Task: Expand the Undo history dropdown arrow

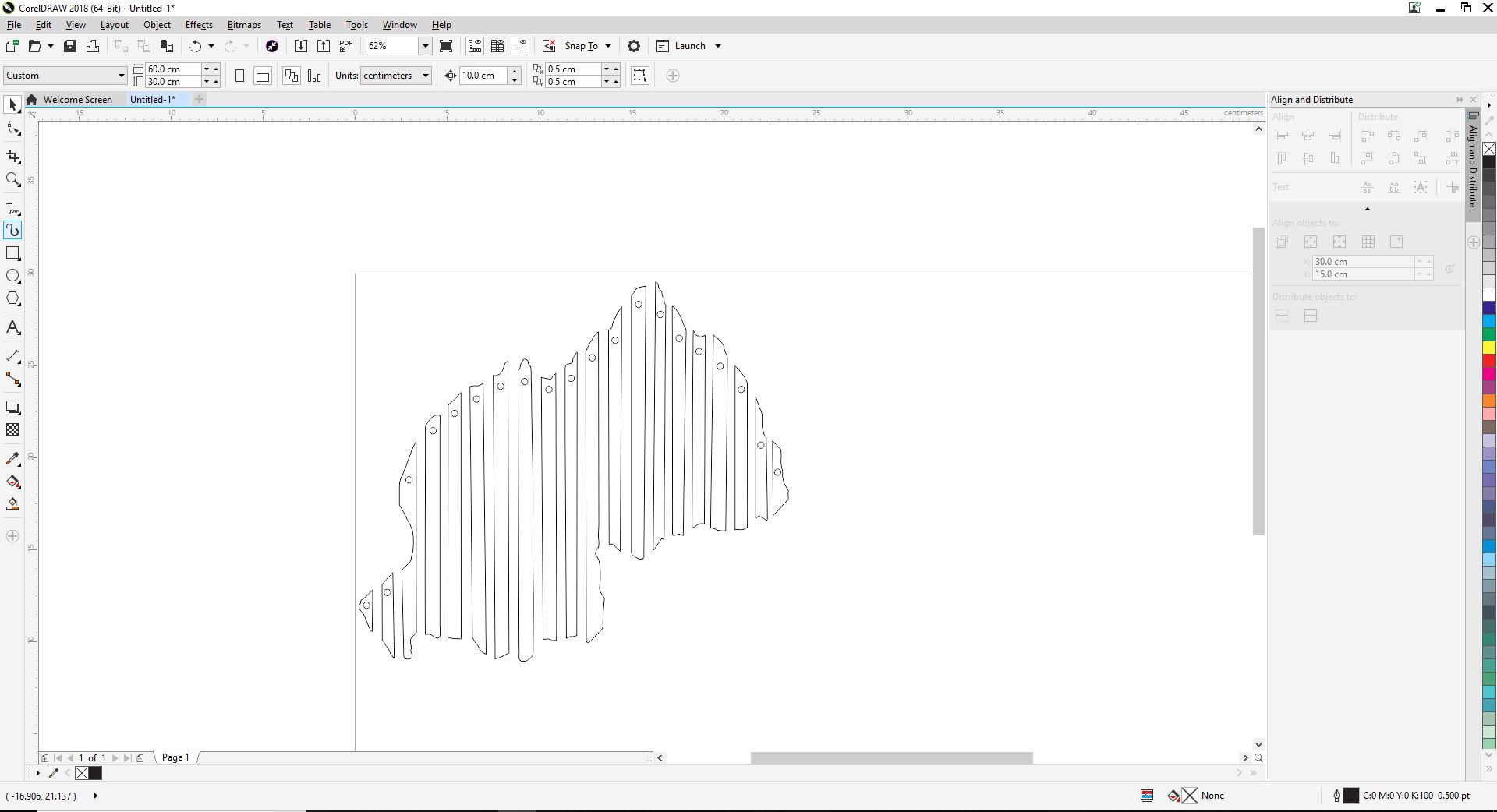Action: [211, 46]
